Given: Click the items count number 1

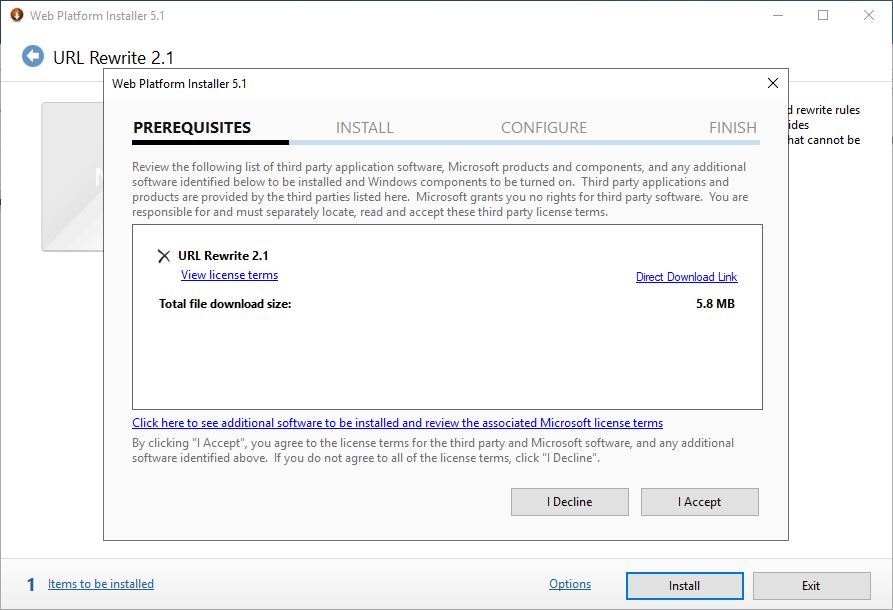Looking at the screenshot, I should coord(31,584).
